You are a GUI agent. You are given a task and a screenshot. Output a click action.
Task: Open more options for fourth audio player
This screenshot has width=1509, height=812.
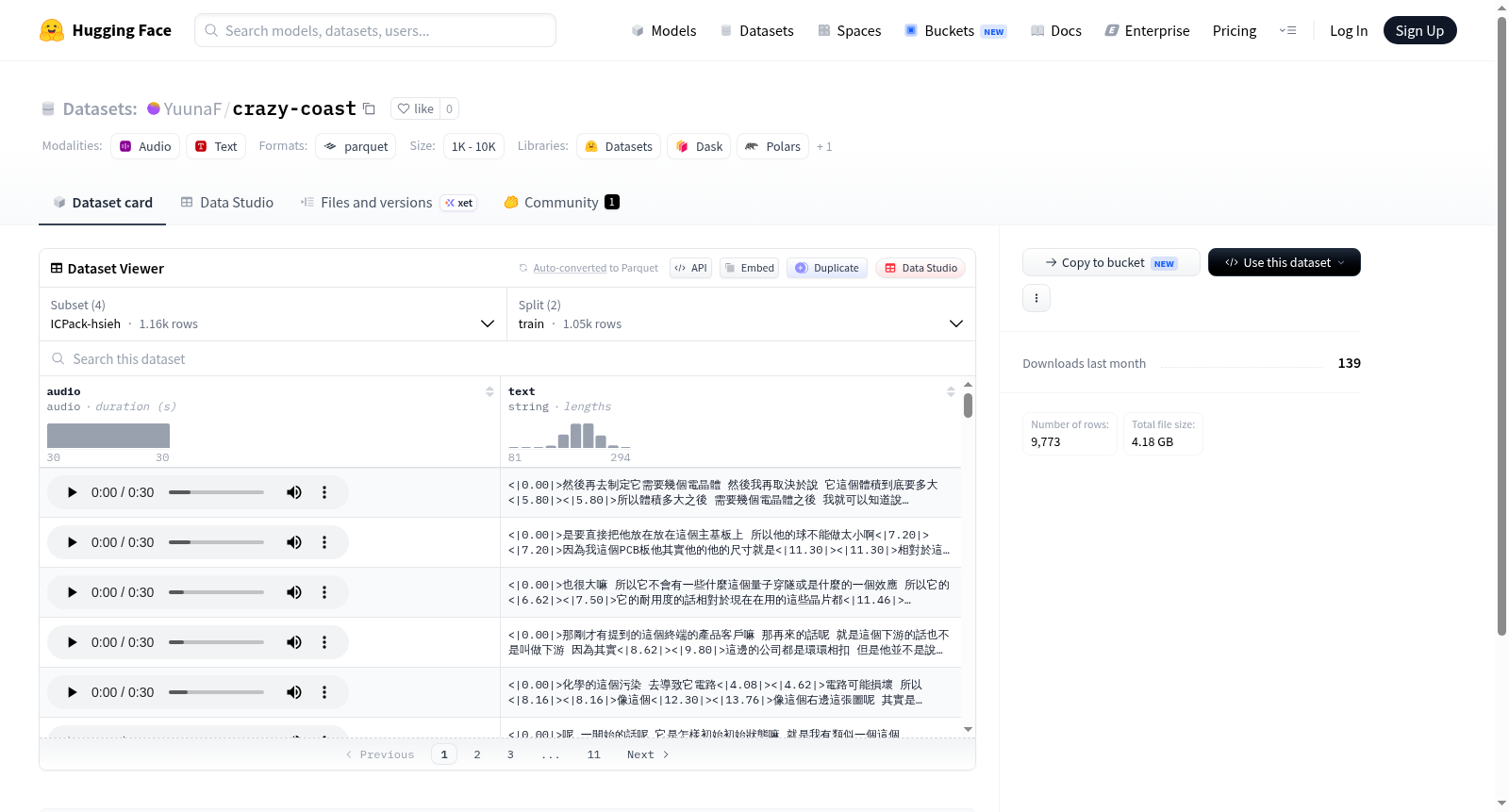(324, 642)
